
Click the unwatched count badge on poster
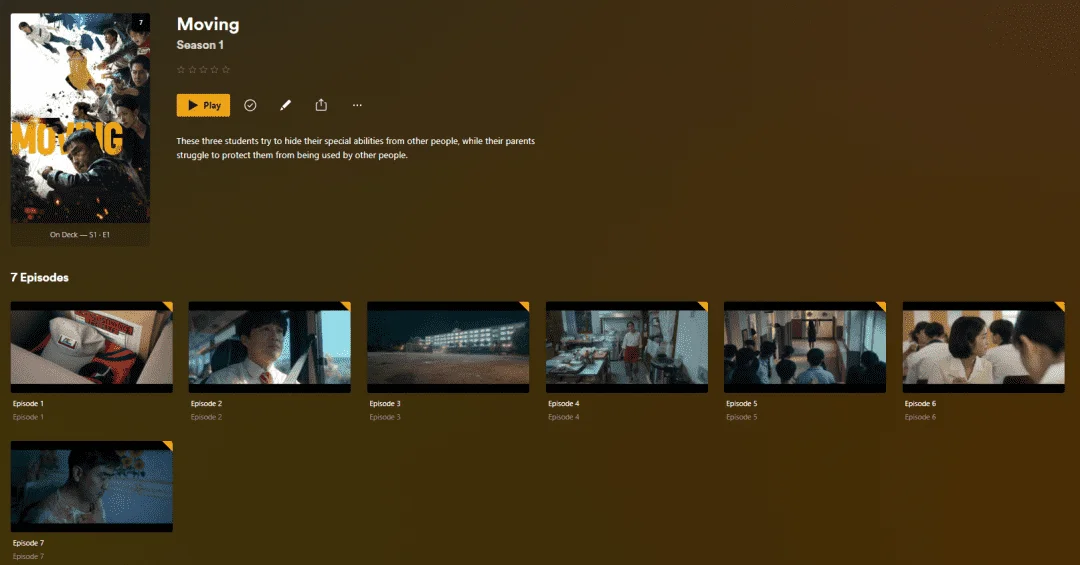coord(141,23)
